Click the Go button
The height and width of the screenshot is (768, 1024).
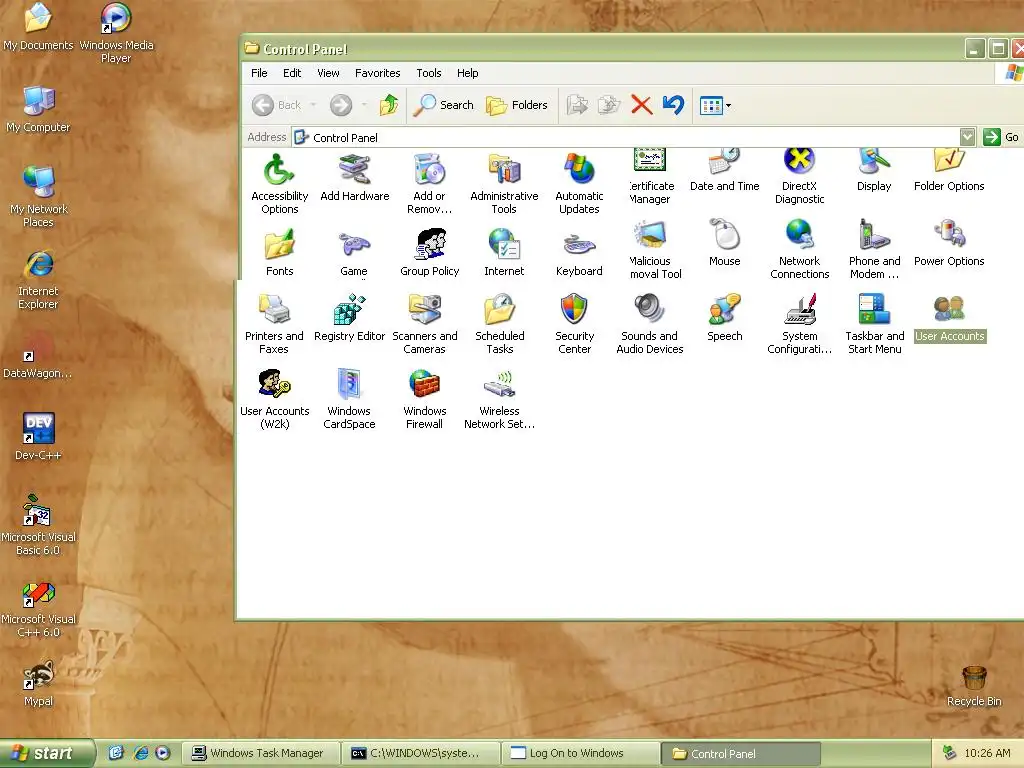pyautogui.click(x=1002, y=137)
